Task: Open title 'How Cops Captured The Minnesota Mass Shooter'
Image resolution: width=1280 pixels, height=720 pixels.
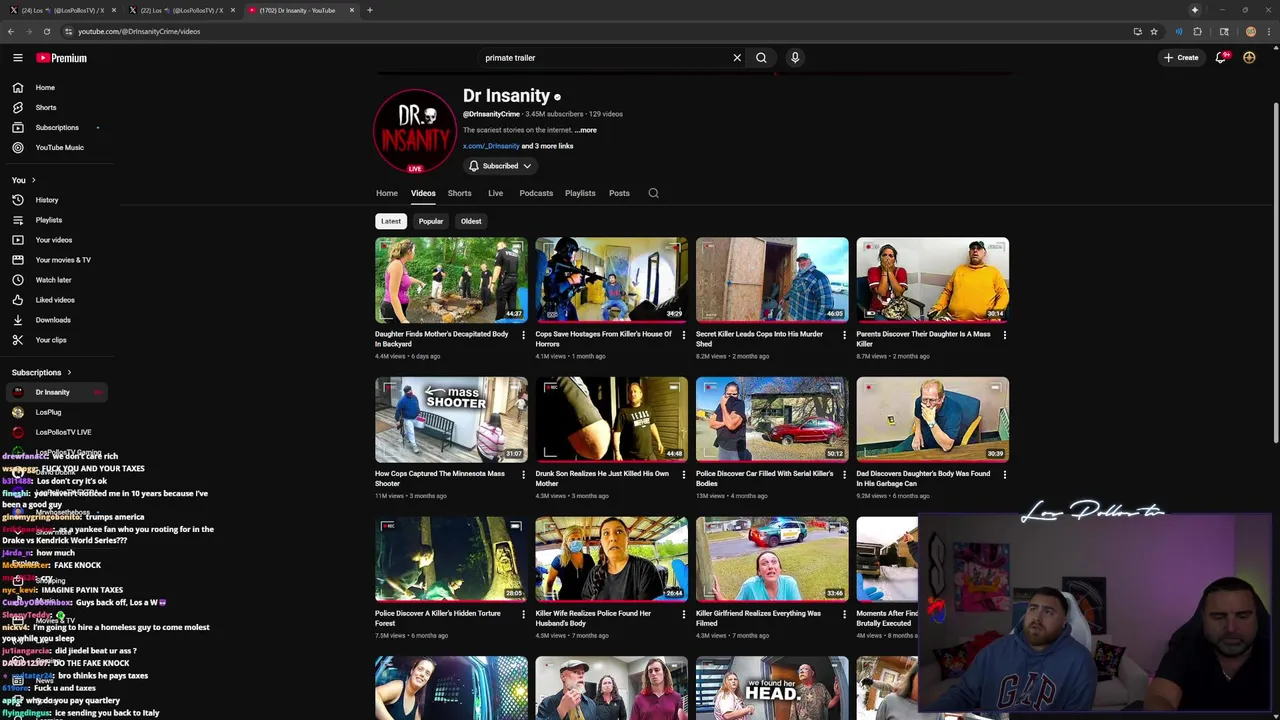Action: (440, 478)
